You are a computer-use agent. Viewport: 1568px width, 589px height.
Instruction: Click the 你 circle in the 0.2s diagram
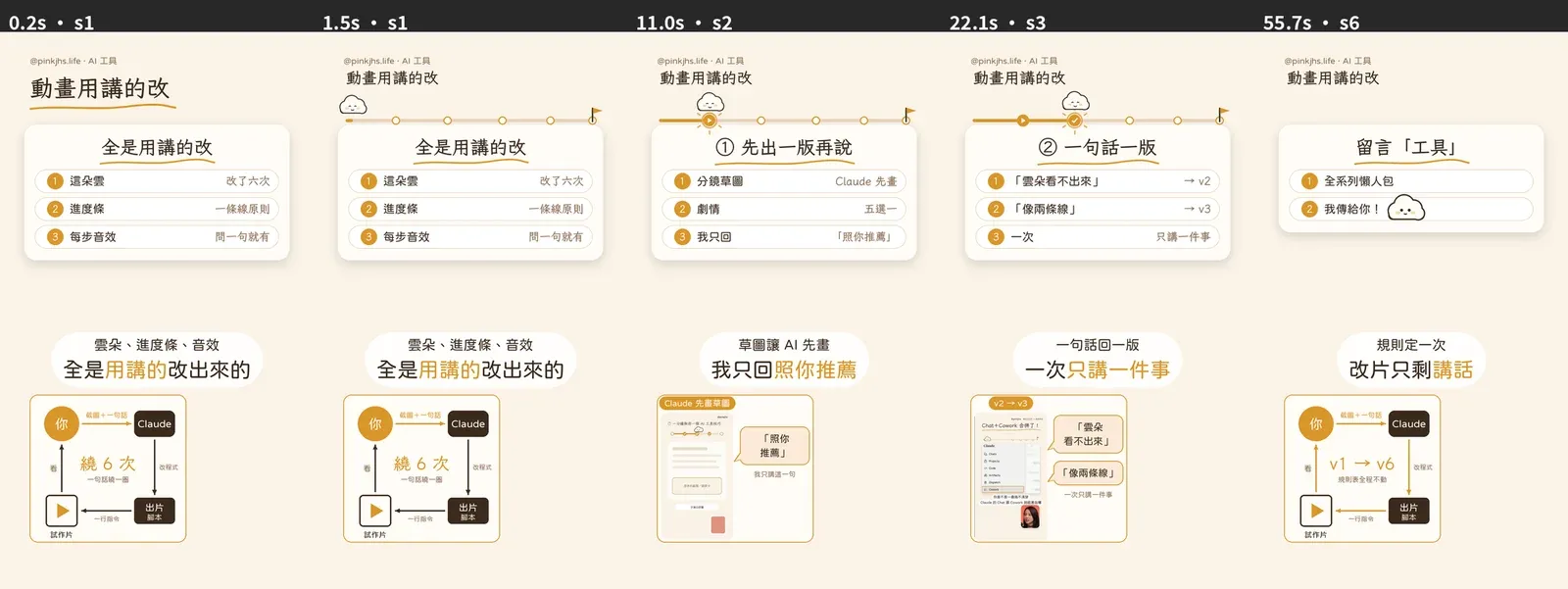coord(62,423)
